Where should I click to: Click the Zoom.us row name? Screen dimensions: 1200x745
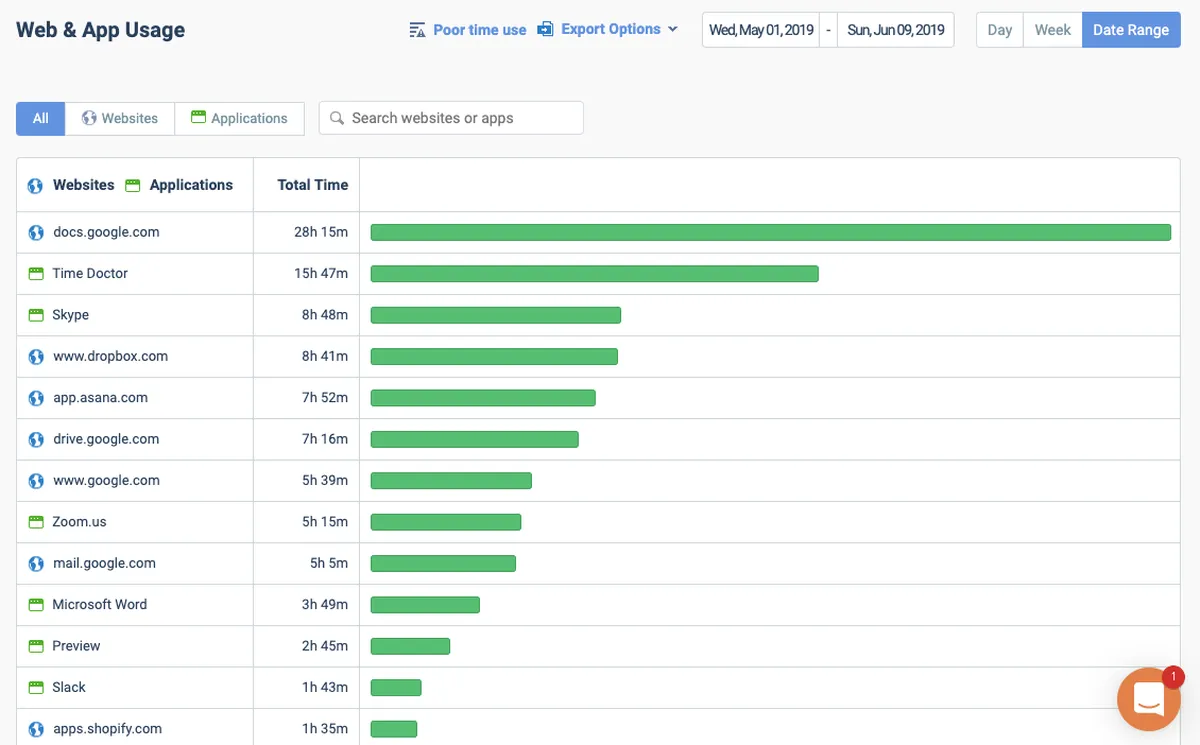coord(80,522)
